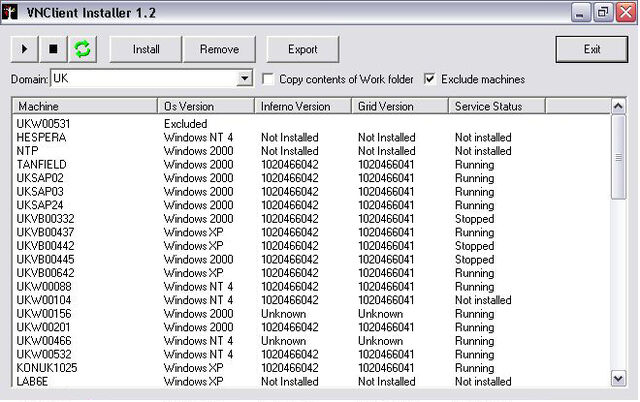Minimize the VNClient Installer window
640x402 pixels.
(x=580, y=12)
